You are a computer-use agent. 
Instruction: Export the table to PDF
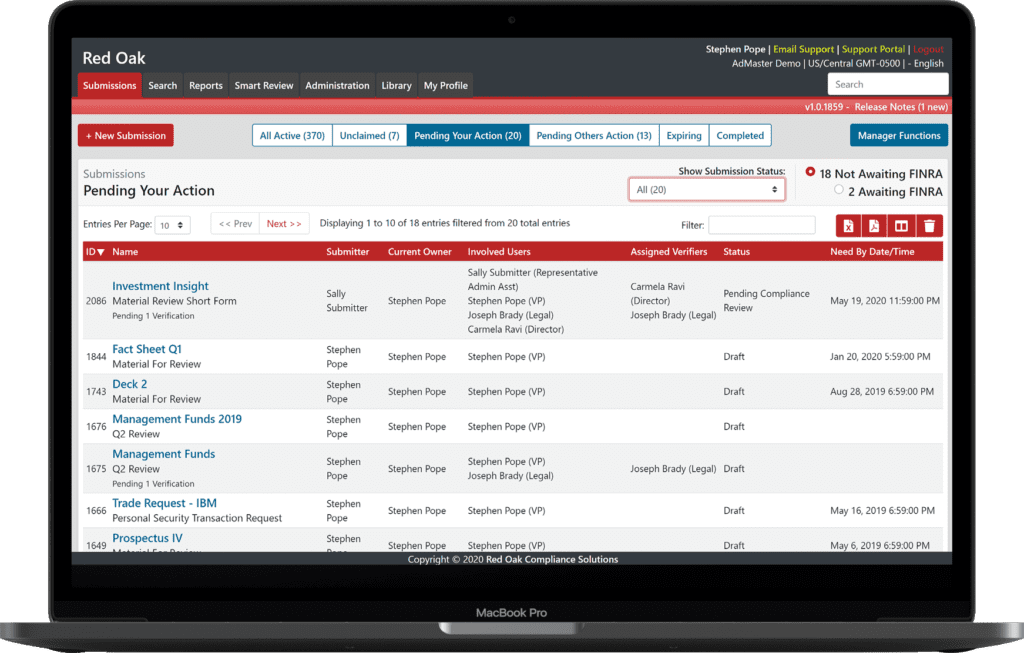pyautogui.click(x=874, y=226)
